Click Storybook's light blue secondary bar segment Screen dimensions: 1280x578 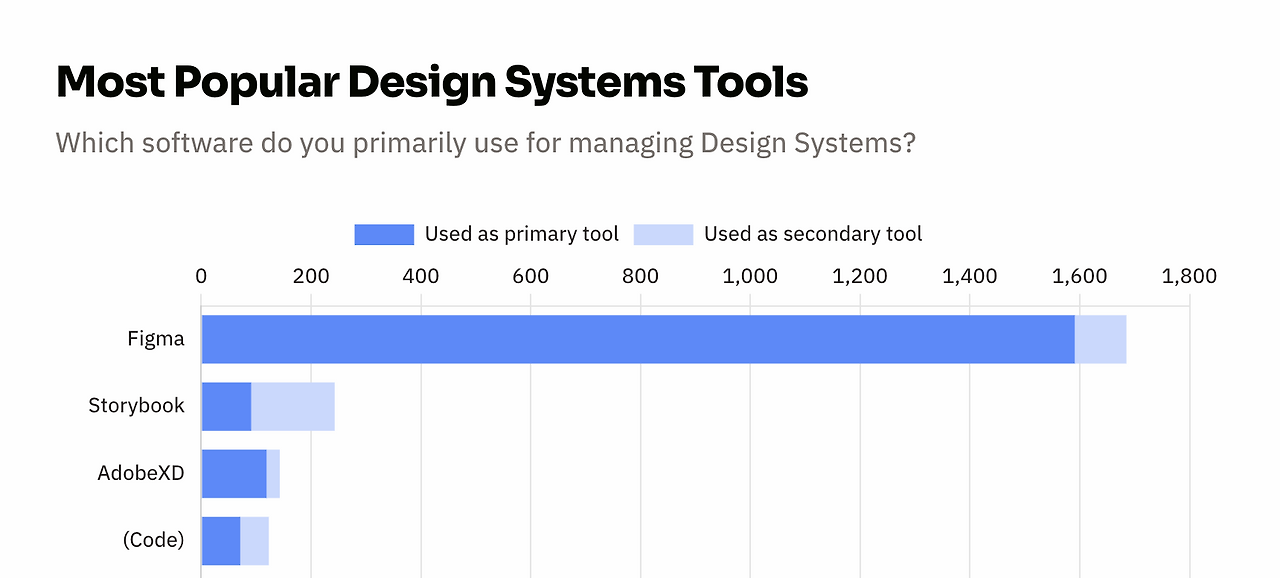click(x=293, y=406)
